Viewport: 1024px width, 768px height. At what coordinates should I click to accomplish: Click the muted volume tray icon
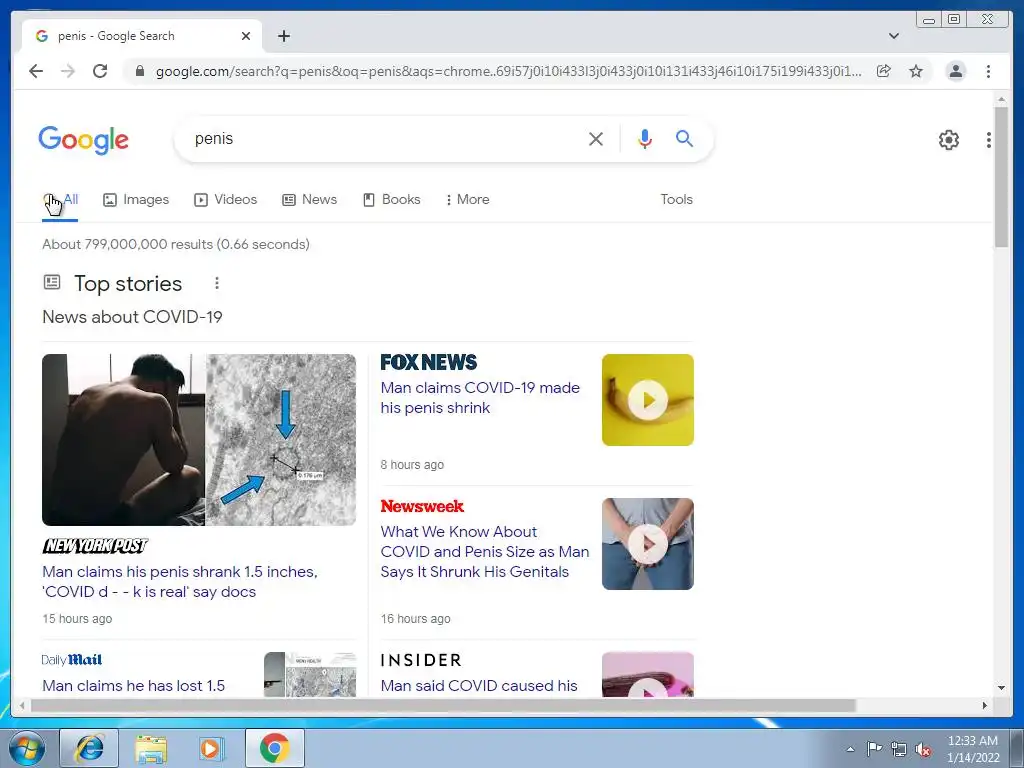click(x=923, y=750)
